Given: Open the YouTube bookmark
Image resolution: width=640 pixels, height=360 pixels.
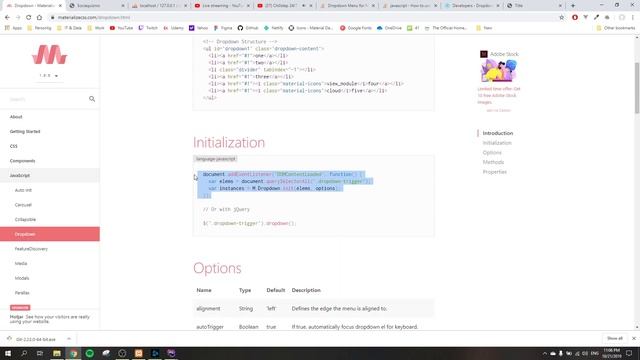Looking at the screenshot, I should tap(121, 28).
